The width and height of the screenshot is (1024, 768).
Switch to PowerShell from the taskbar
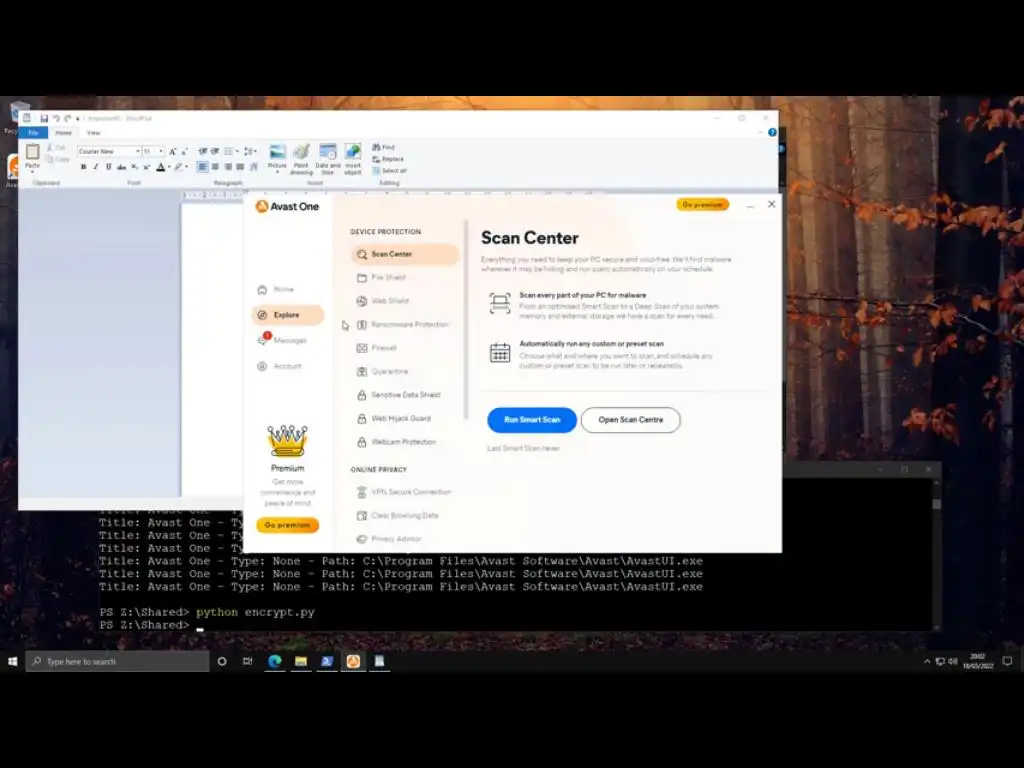tap(327, 662)
